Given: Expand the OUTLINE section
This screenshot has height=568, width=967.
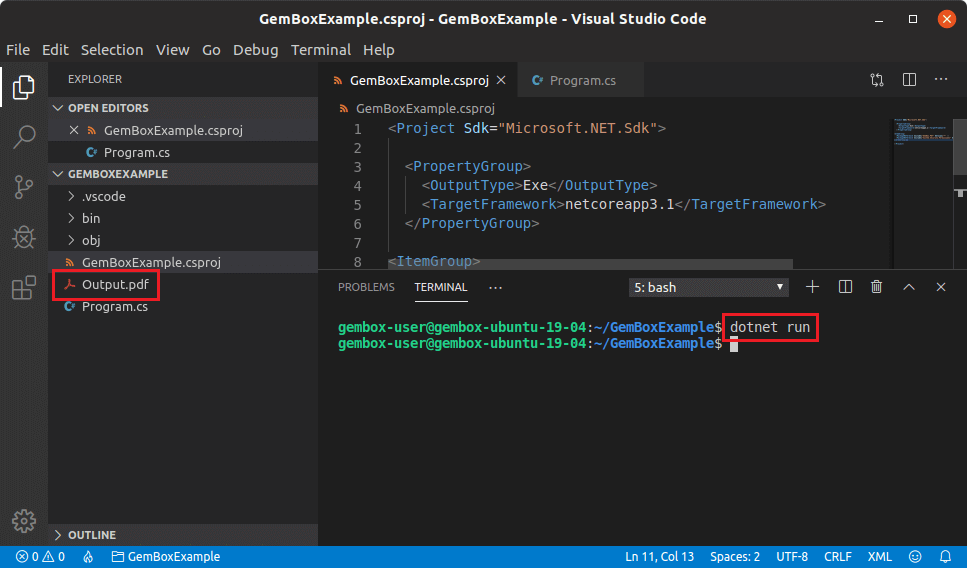Looking at the screenshot, I should (91, 535).
